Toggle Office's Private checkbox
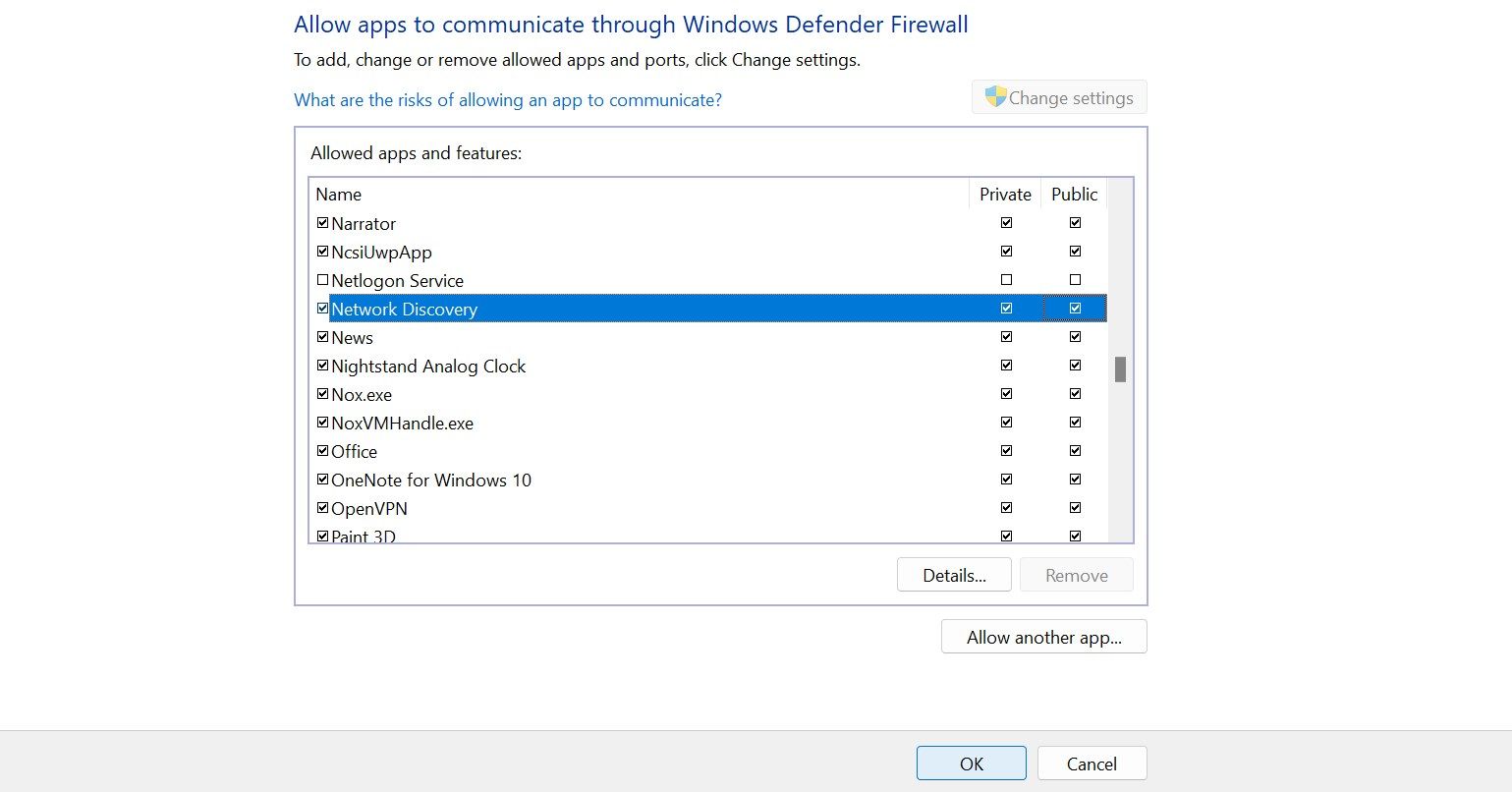1512x792 pixels. coord(1005,450)
